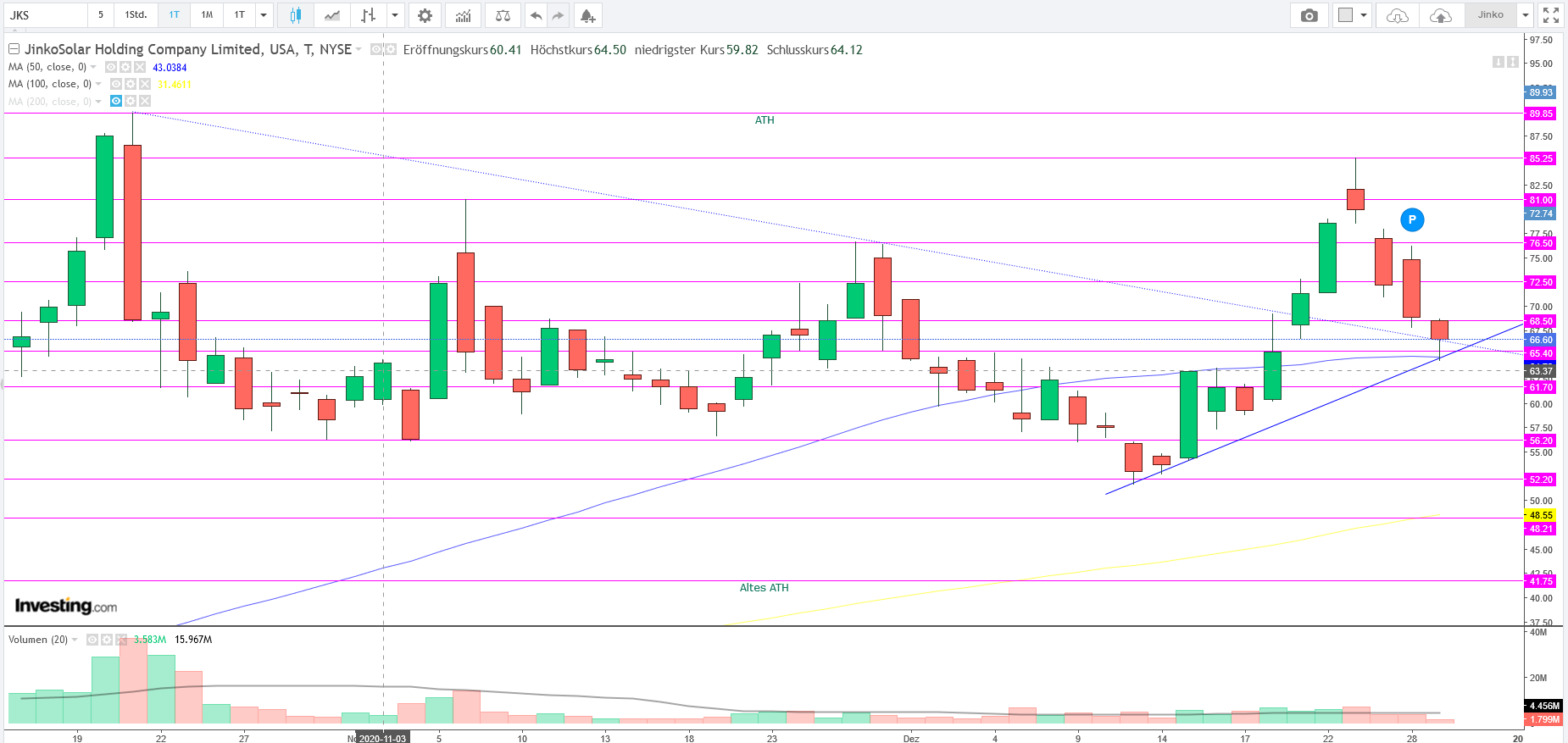This screenshot has width=1568, height=743.
Task: Click the 89.93 price axis label
Action: pyautogui.click(x=1541, y=92)
